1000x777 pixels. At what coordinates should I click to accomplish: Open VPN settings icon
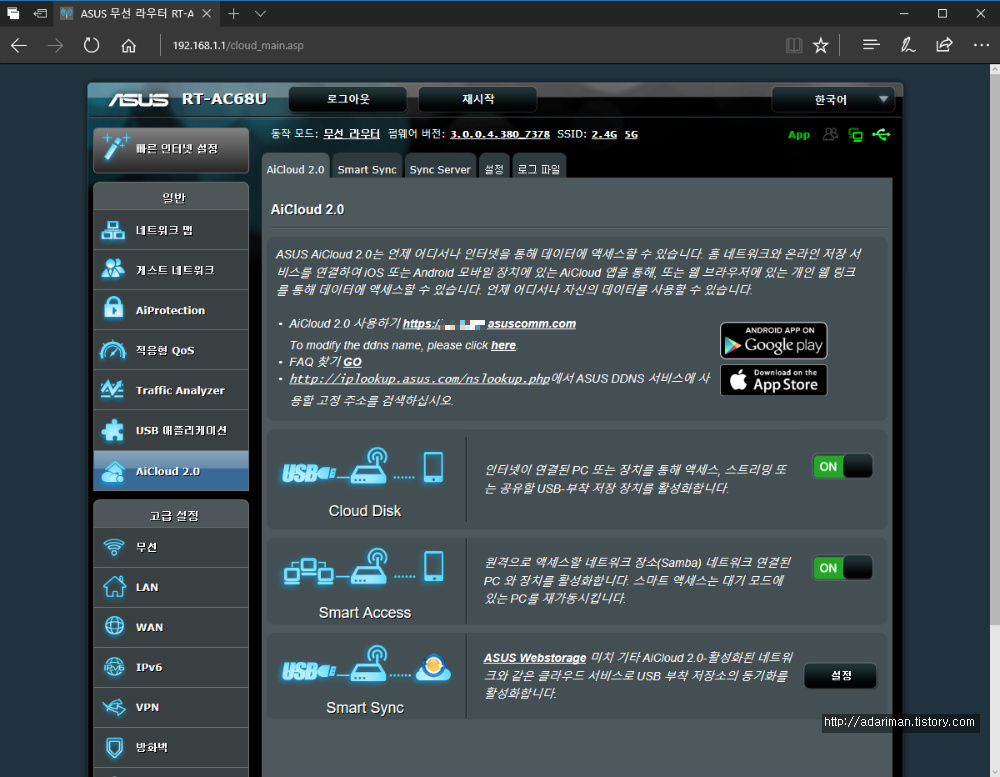click(114, 707)
